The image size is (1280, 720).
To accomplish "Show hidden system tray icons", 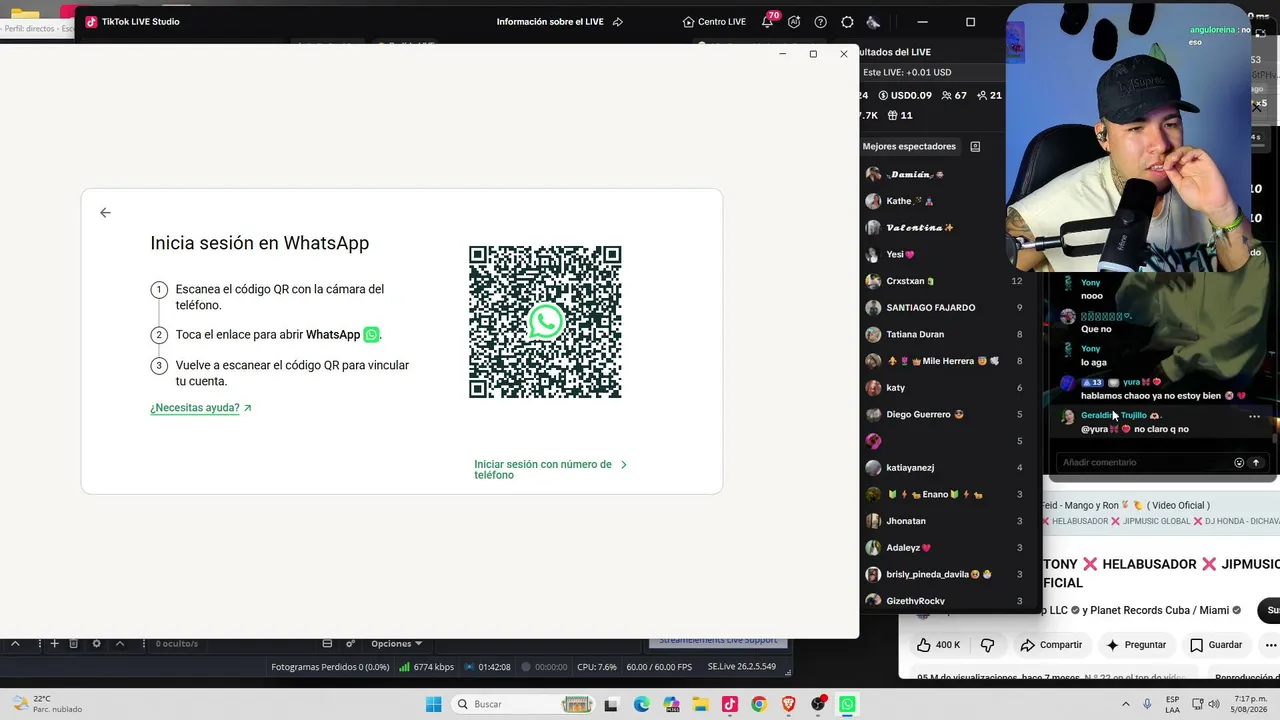I will (x=1126, y=704).
